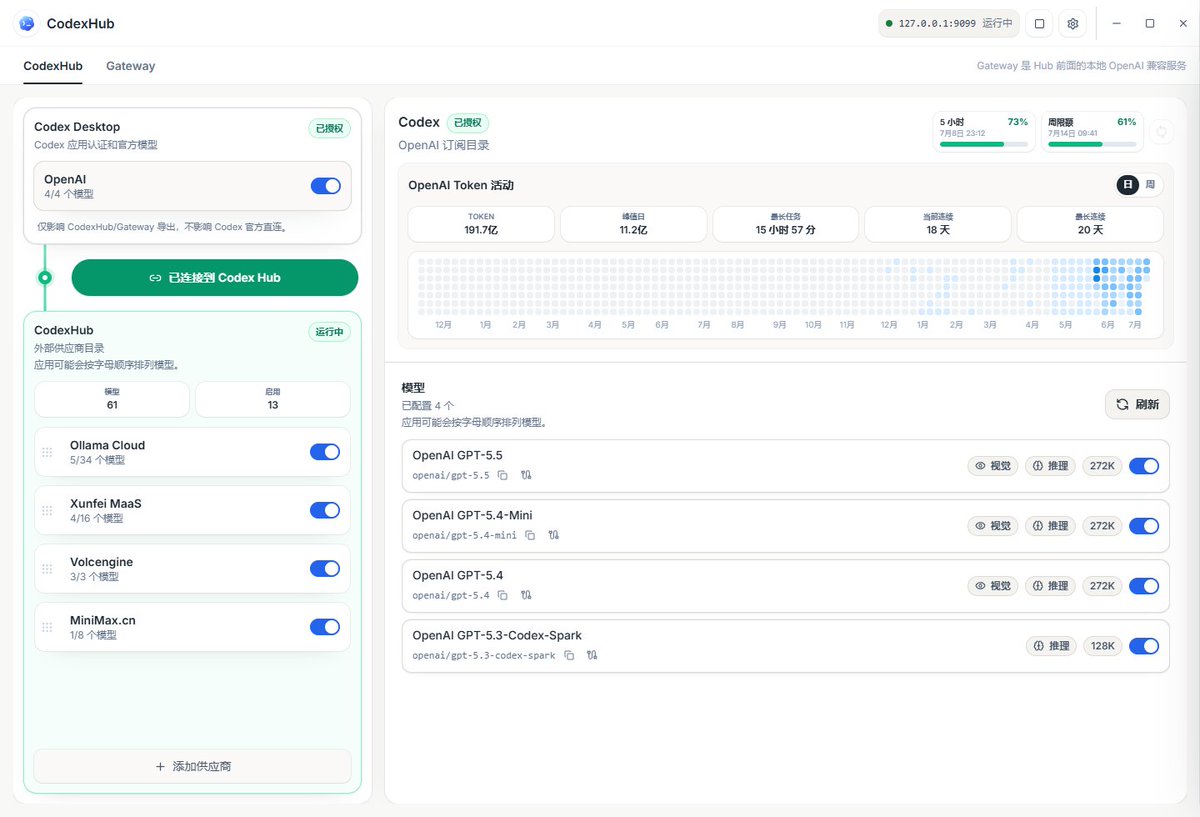Image resolution: width=1200 pixels, height=817 pixels.
Task: Click the TOKEN 191.7亿 stat card
Action: point(481,224)
